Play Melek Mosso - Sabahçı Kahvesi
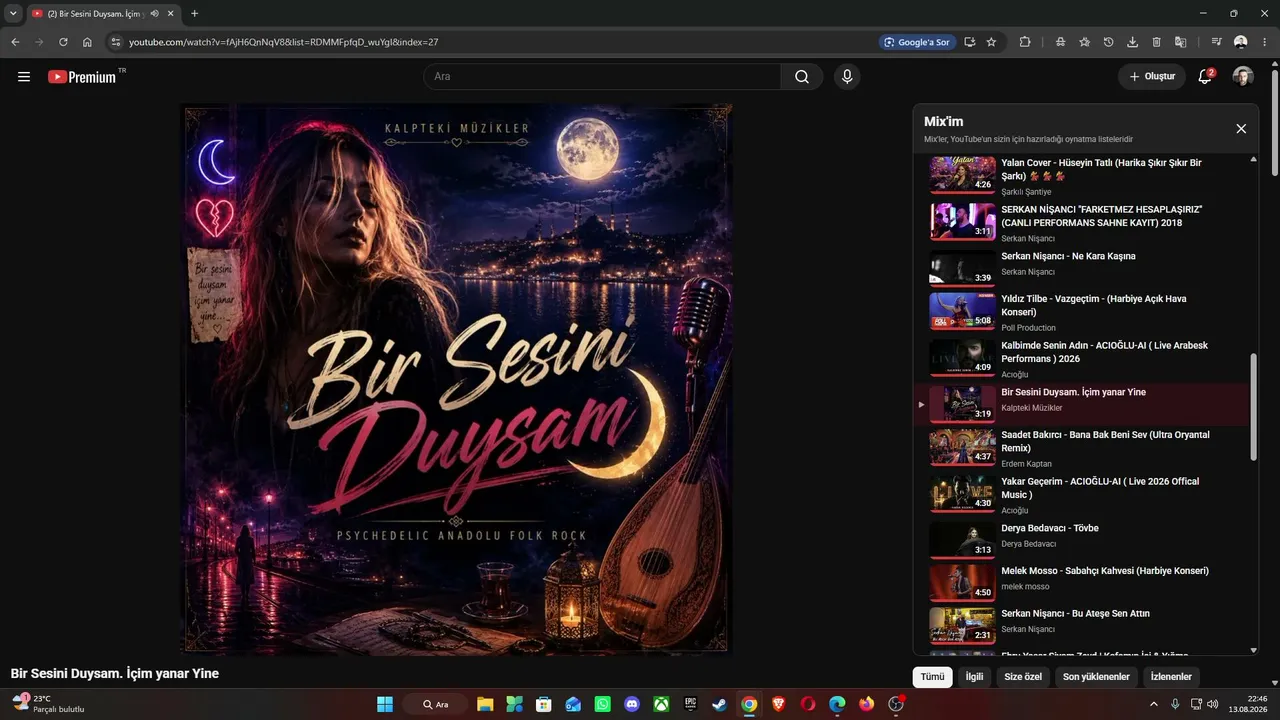Viewport: 1280px width, 720px height. pyautogui.click(x=1082, y=583)
